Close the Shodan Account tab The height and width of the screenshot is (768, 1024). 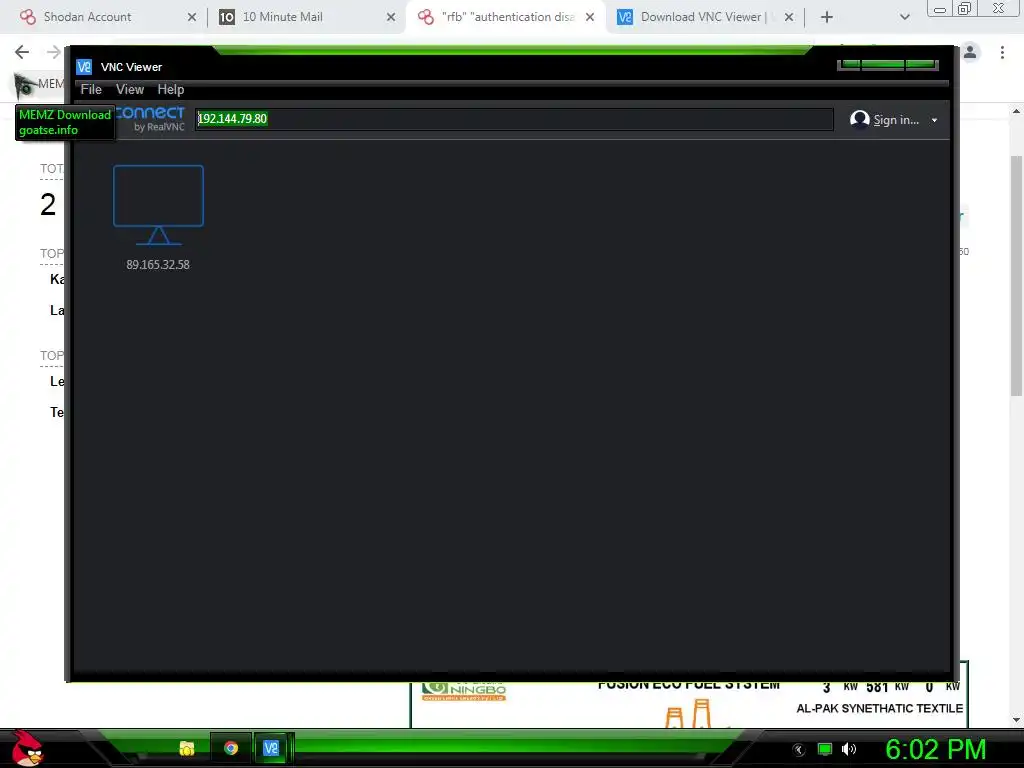tap(192, 17)
